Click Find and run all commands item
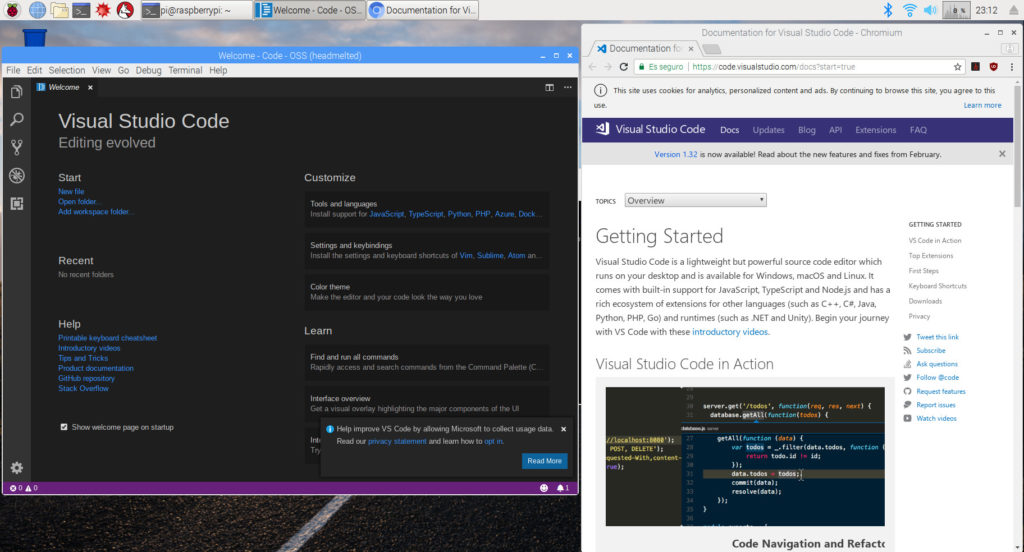 click(x=426, y=362)
